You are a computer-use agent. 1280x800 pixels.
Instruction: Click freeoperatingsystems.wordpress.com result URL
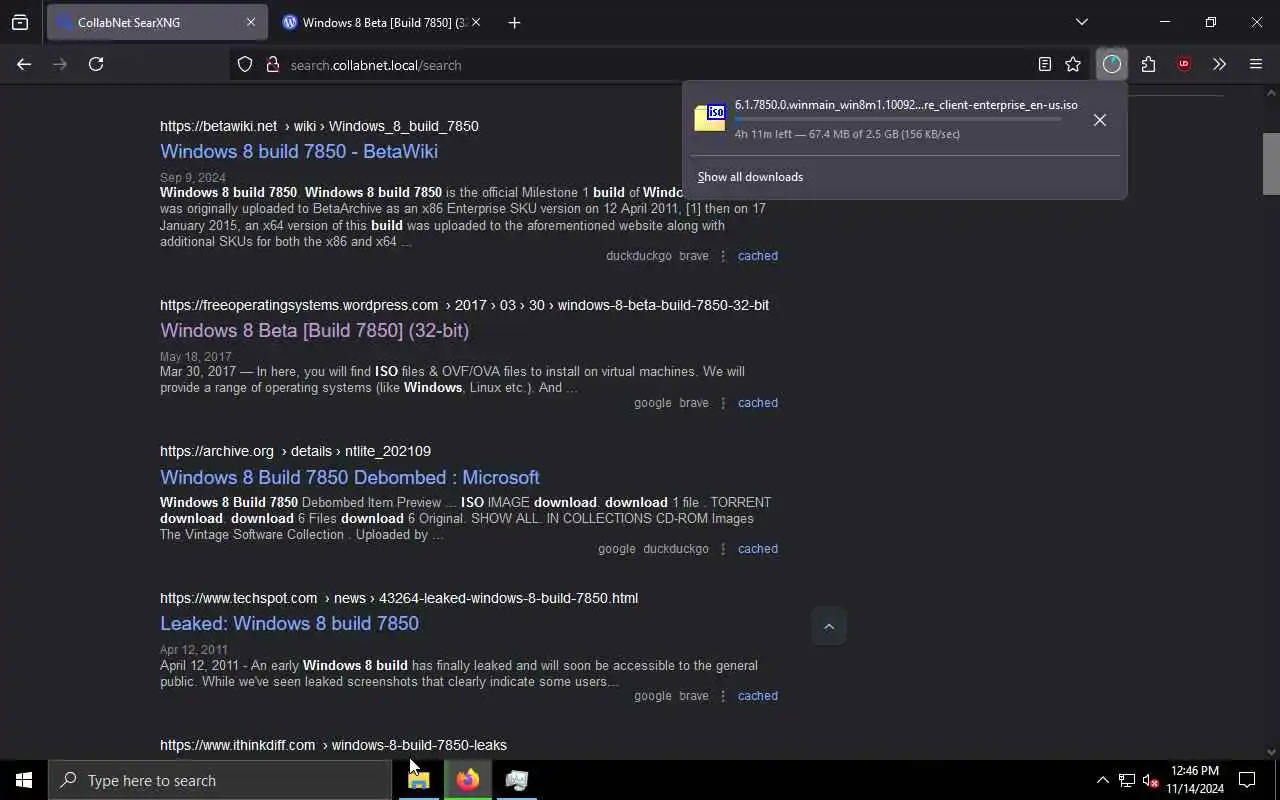[x=464, y=305]
